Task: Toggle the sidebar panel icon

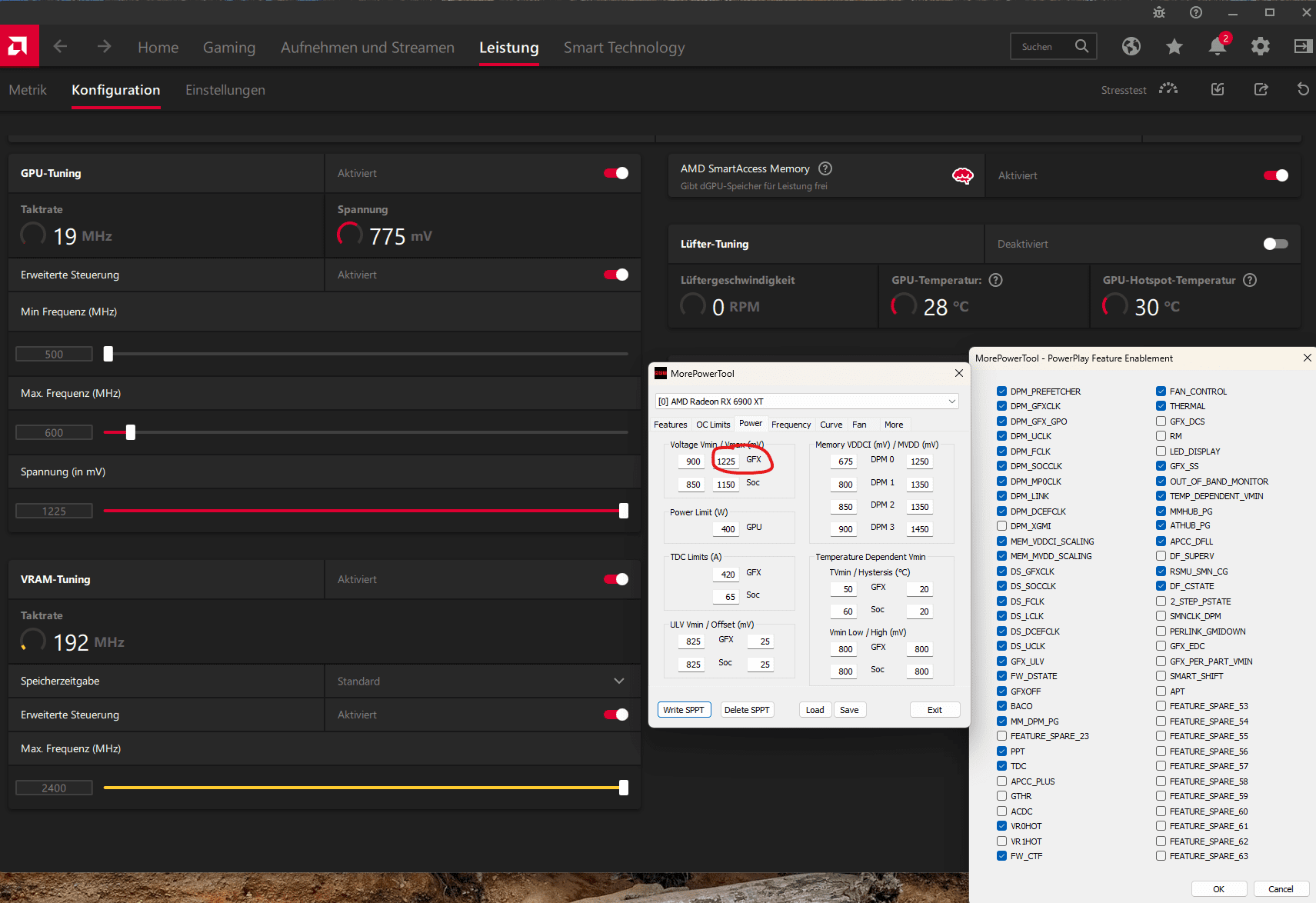Action: (x=1303, y=46)
